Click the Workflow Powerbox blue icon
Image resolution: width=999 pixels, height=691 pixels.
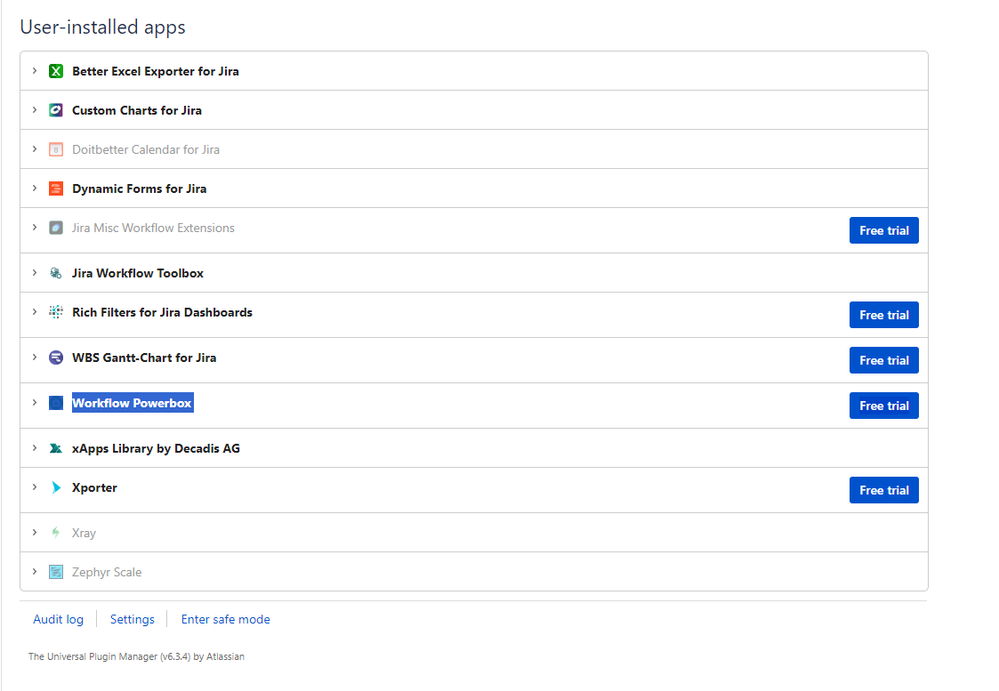pos(56,403)
